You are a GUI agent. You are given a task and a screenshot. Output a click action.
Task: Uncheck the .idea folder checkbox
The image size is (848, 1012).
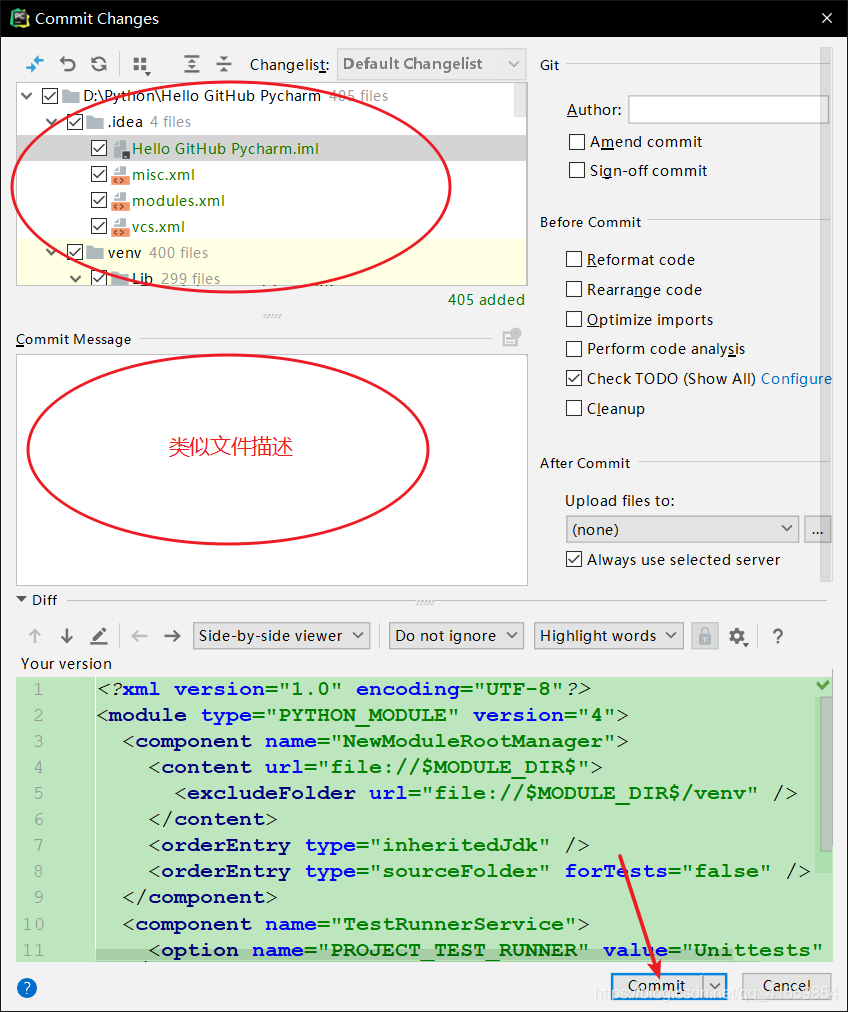[74, 122]
